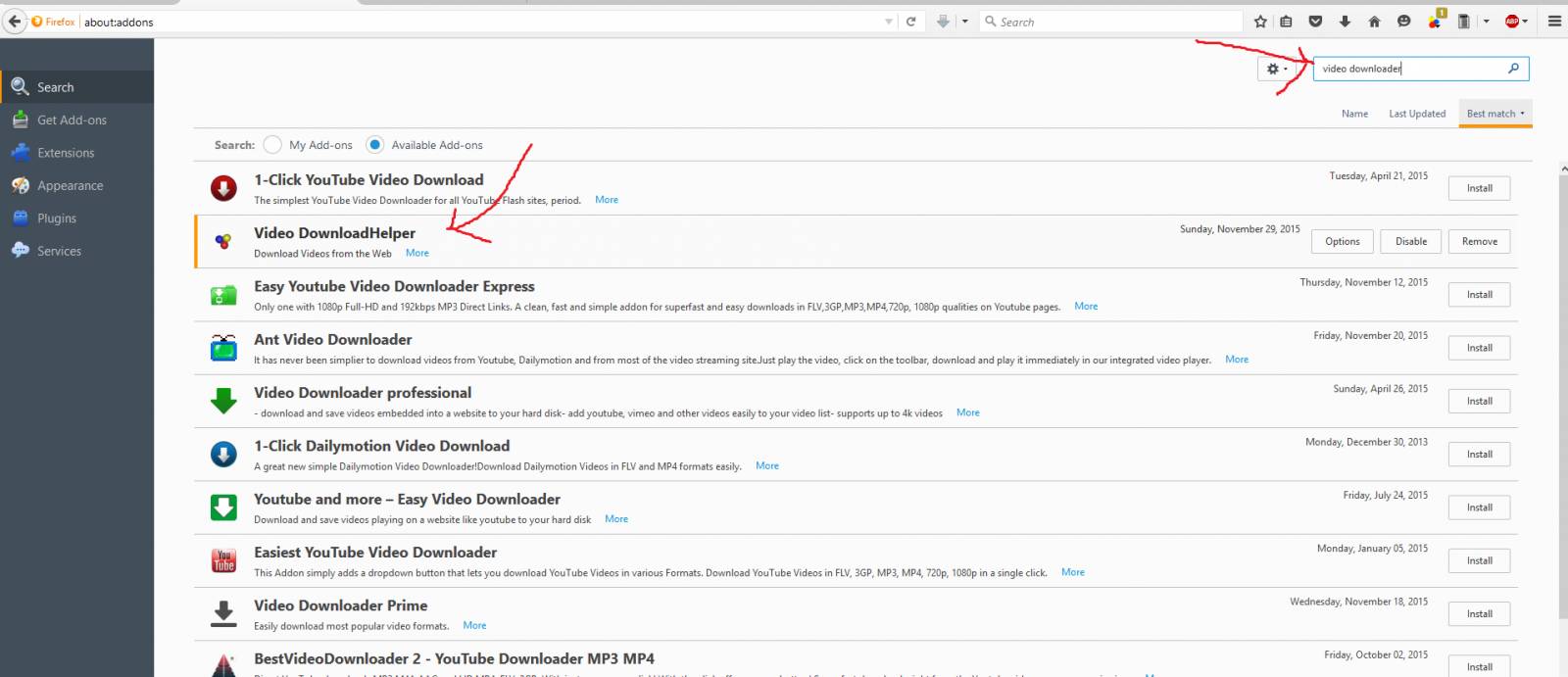Go to Home page icon
The image size is (1568, 677).
[x=1374, y=22]
